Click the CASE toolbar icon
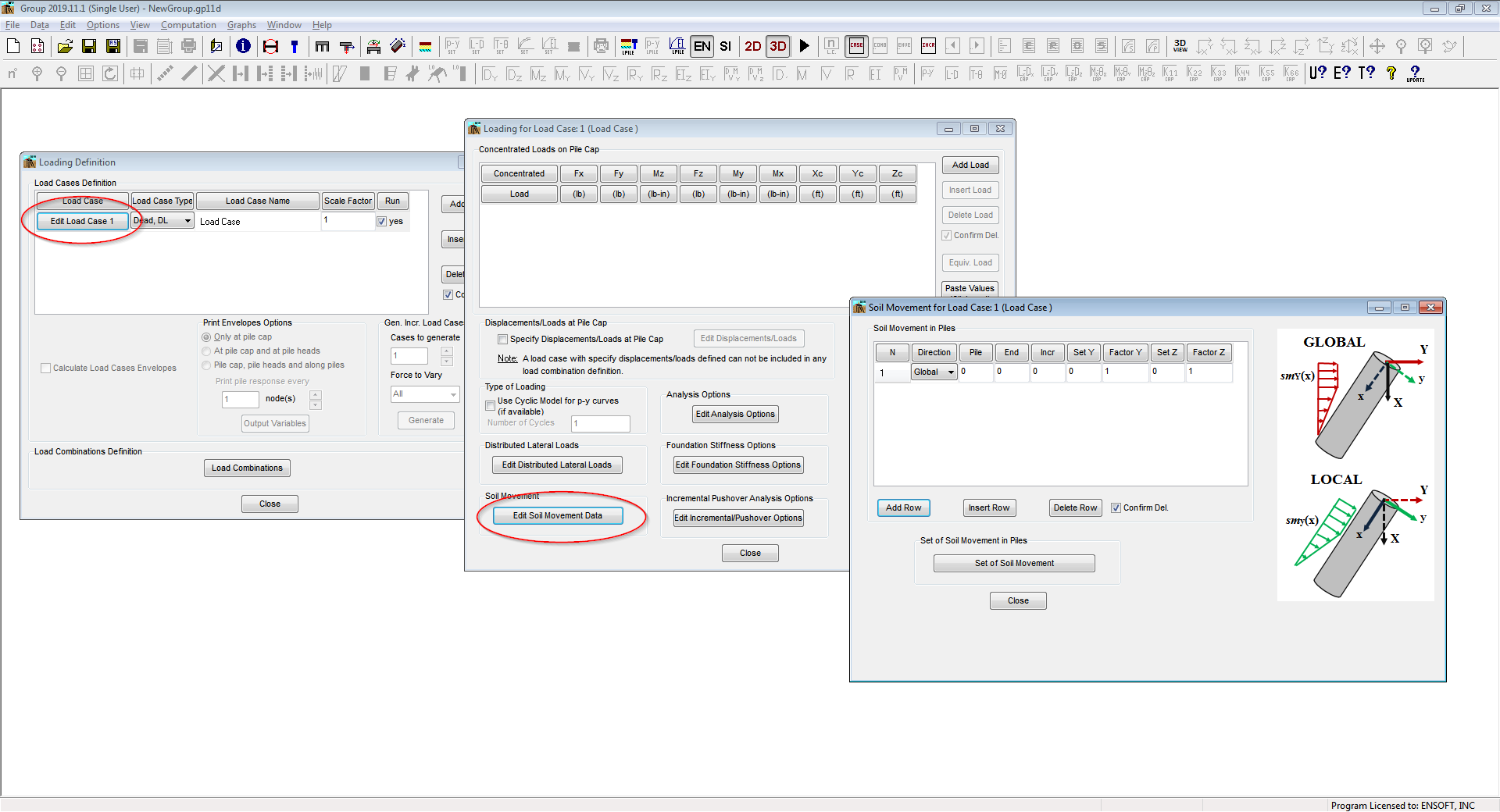This screenshot has height=812, width=1500. point(856,46)
